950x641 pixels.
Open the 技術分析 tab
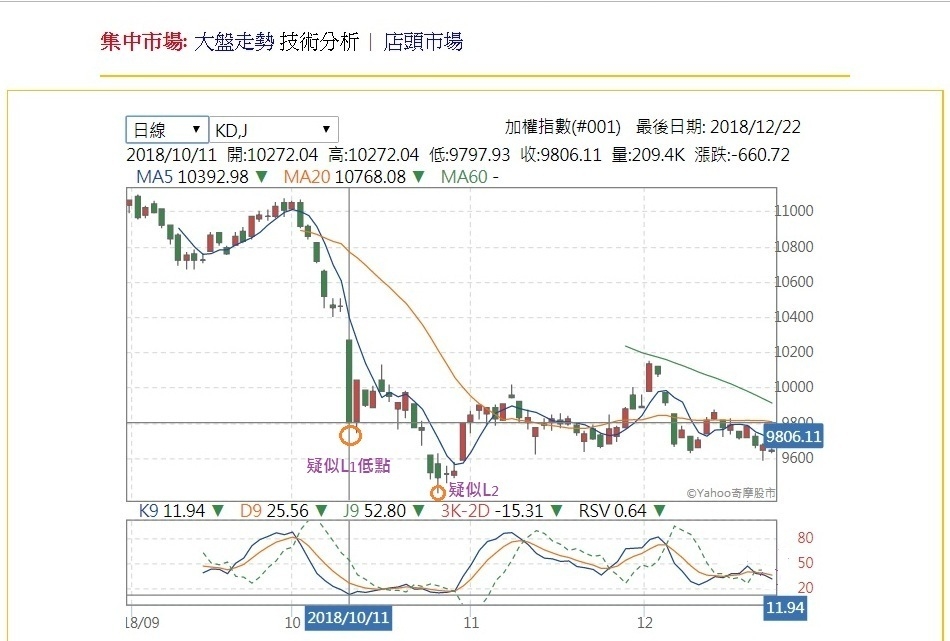click(x=319, y=42)
